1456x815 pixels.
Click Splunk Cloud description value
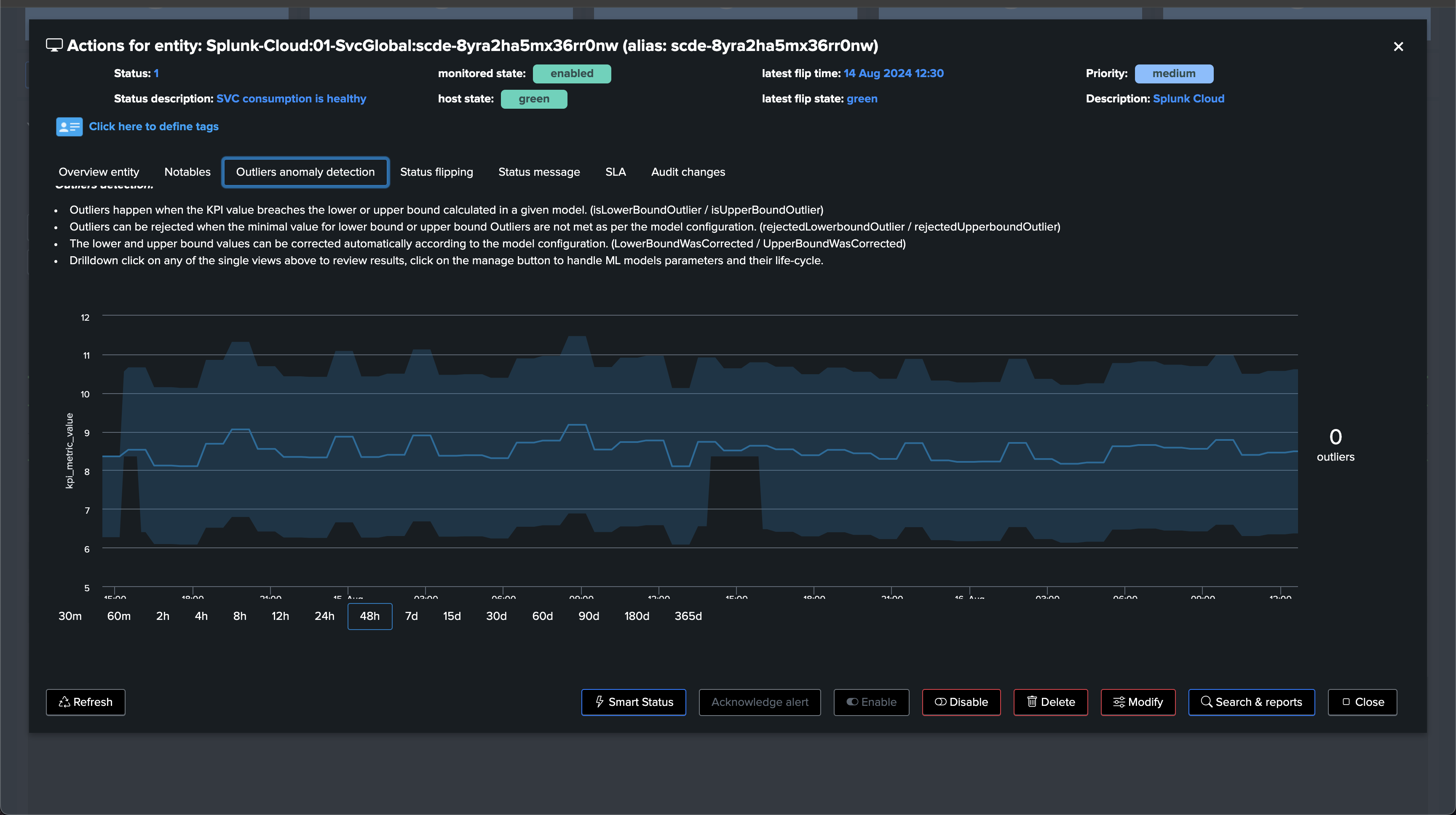click(1188, 99)
